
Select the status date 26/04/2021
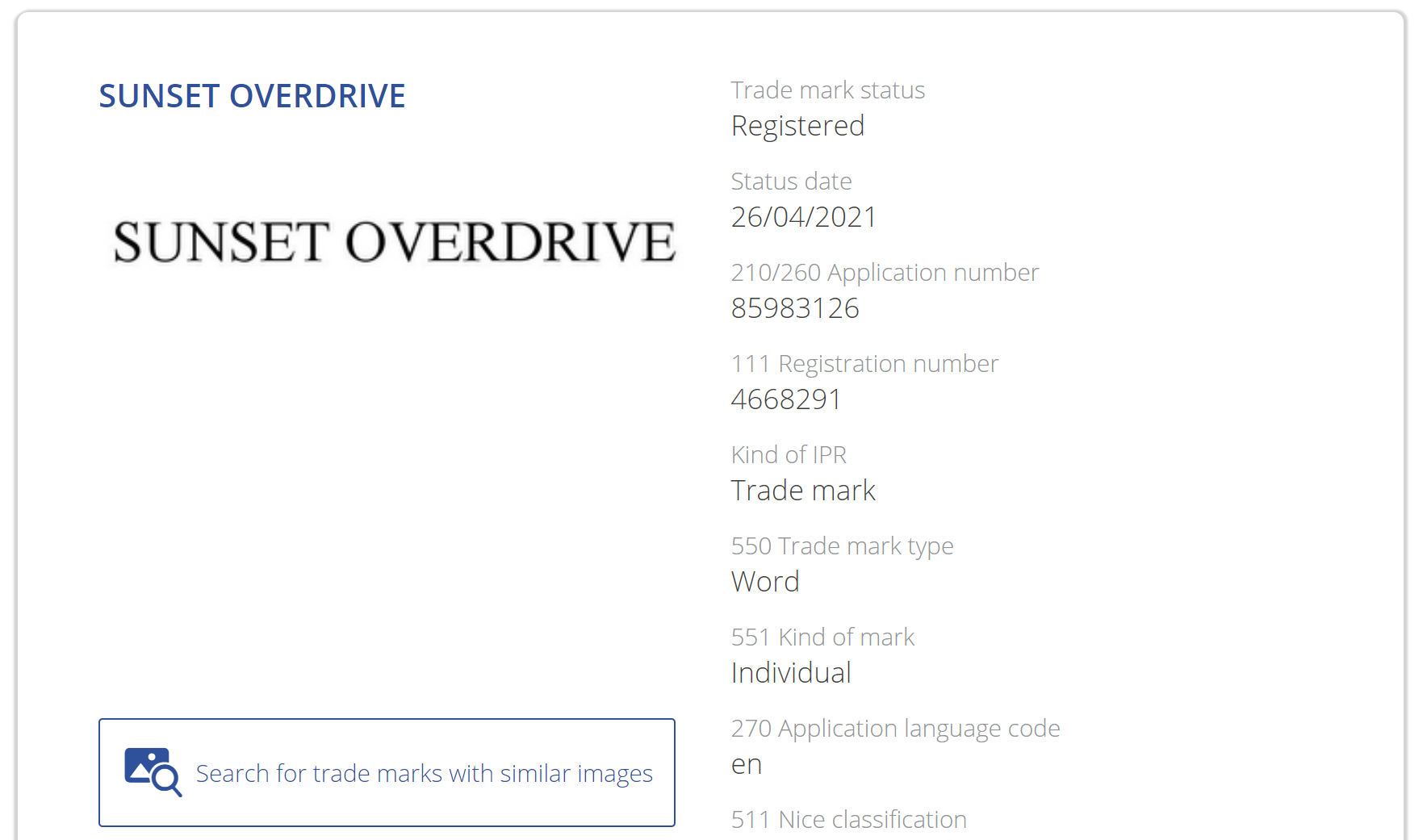803,217
